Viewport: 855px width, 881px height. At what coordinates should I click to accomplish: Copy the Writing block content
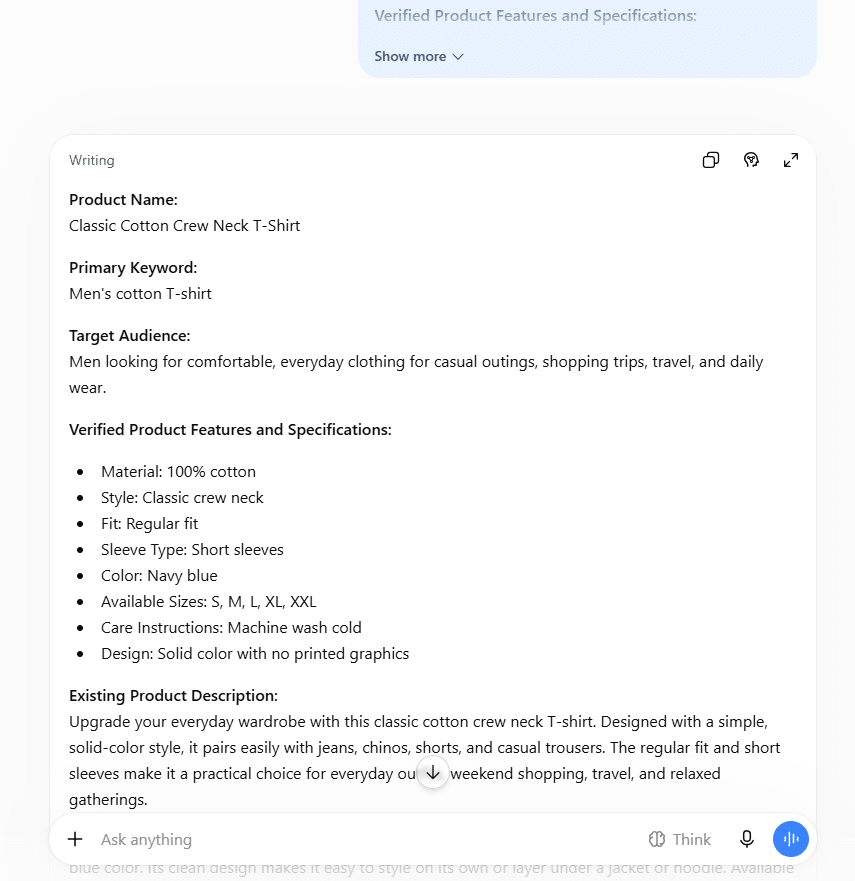coord(711,160)
